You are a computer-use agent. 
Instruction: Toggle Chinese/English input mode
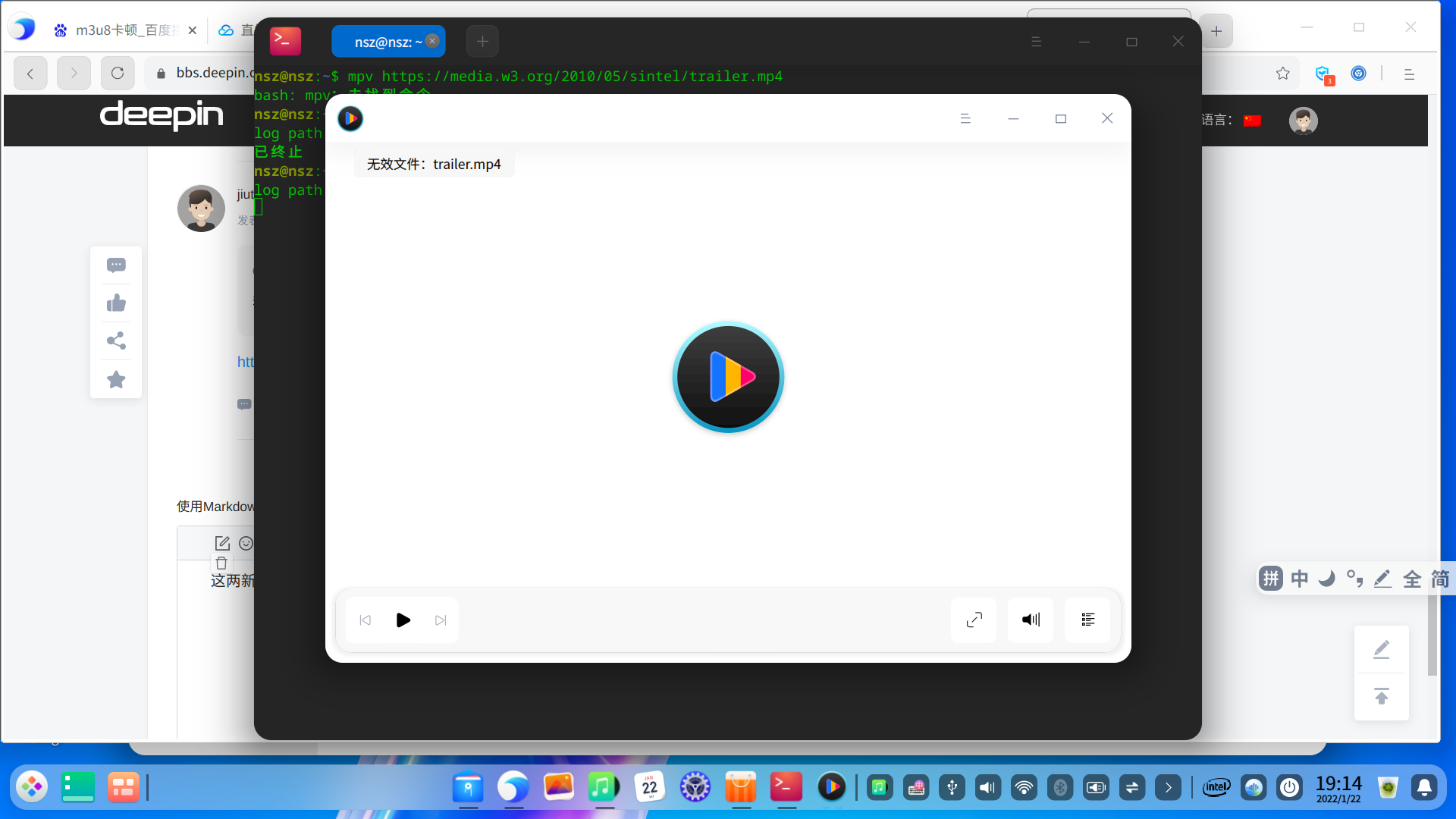click(1300, 579)
